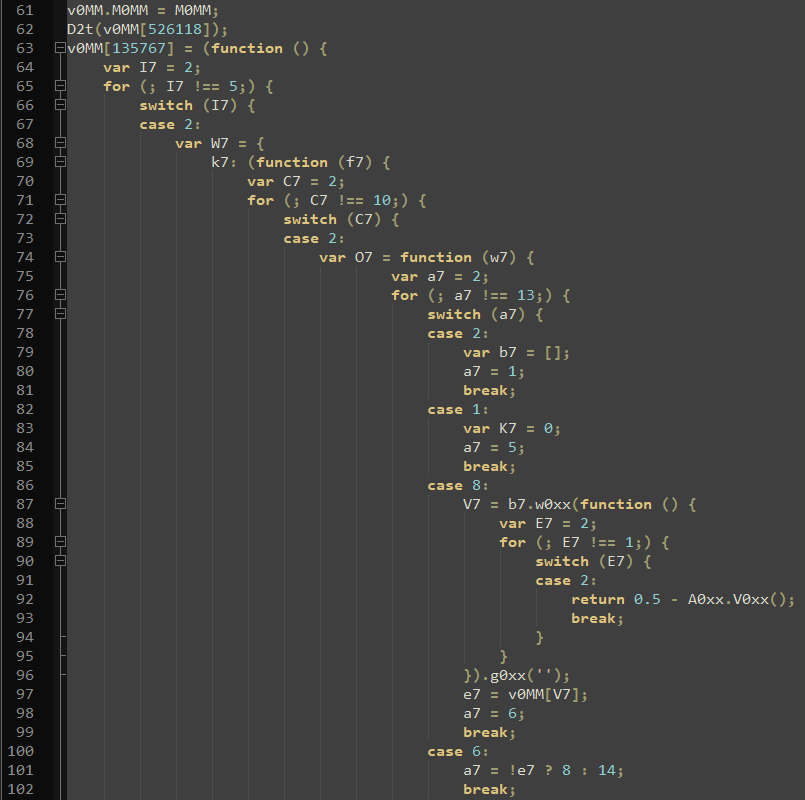The height and width of the screenshot is (800, 805).
Task: Collapse the fold at line 63
Action: tap(60, 48)
